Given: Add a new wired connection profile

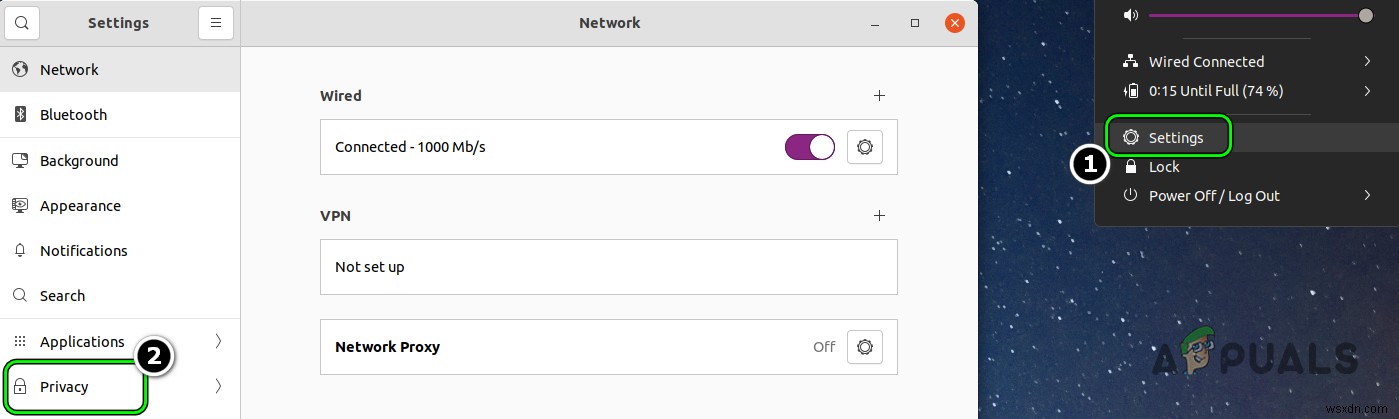Looking at the screenshot, I should coord(879,96).
